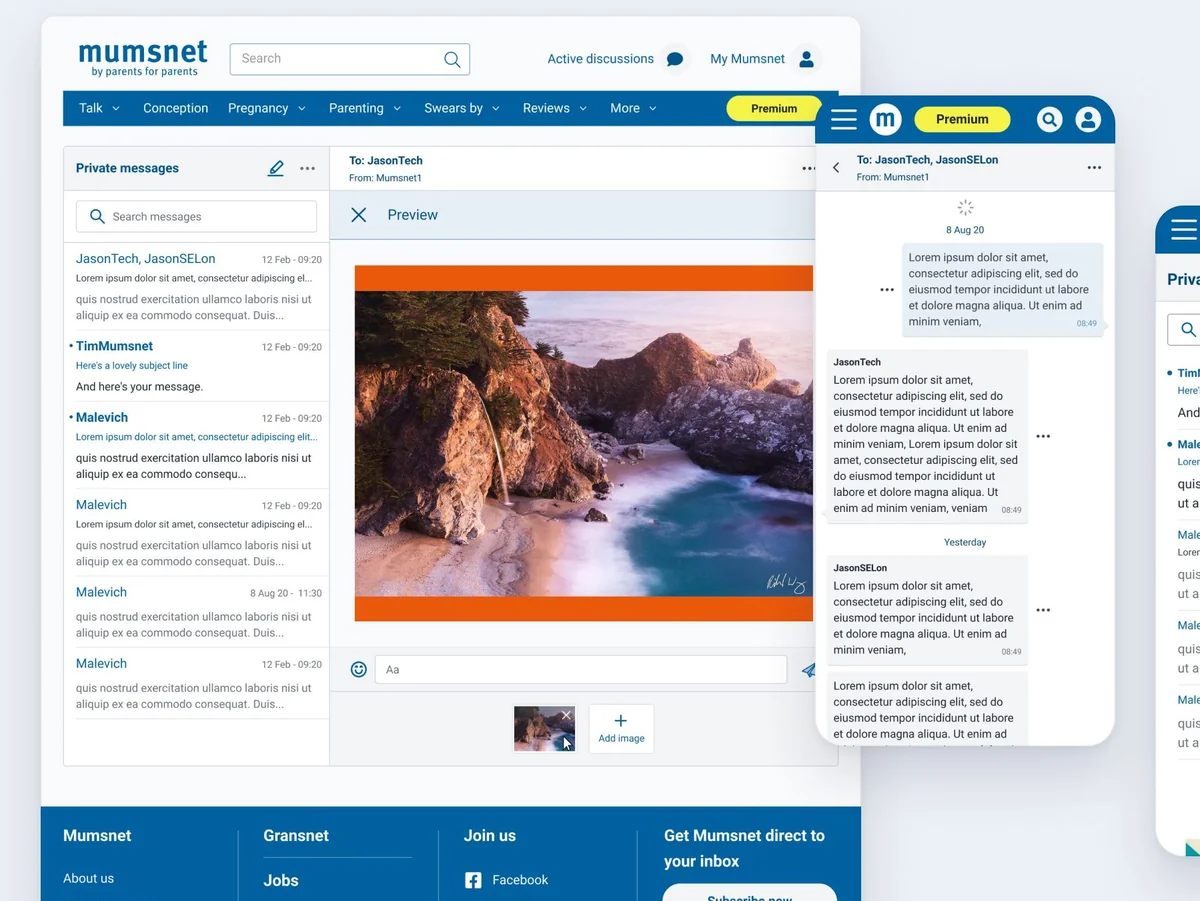Screen dimensions: 1200x901
Task: Click the search magnifier icon in header
Action: point(452,59)
